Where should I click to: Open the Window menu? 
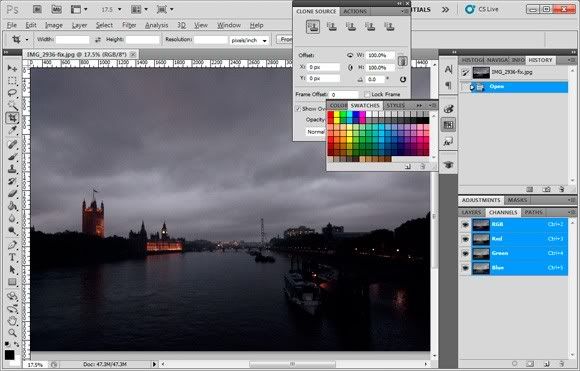[x=229, y=25]
